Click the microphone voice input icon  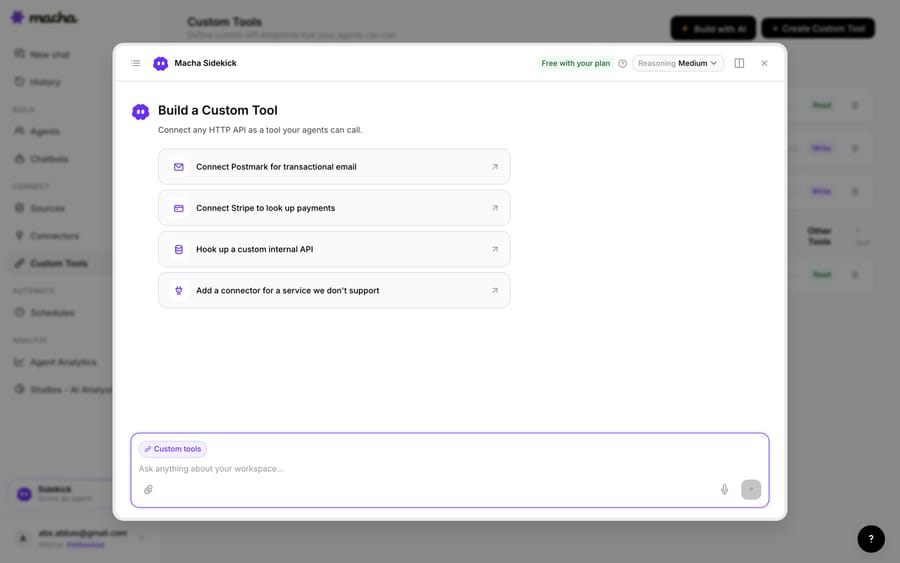[x=724, y=490]
